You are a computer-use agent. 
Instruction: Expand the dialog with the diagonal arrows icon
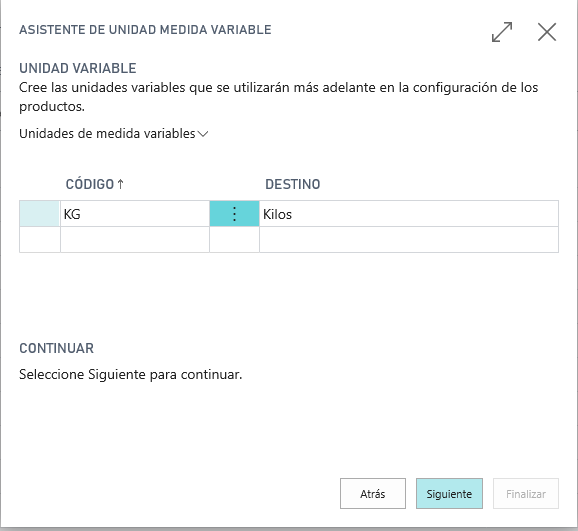click(x=502, y=32)
